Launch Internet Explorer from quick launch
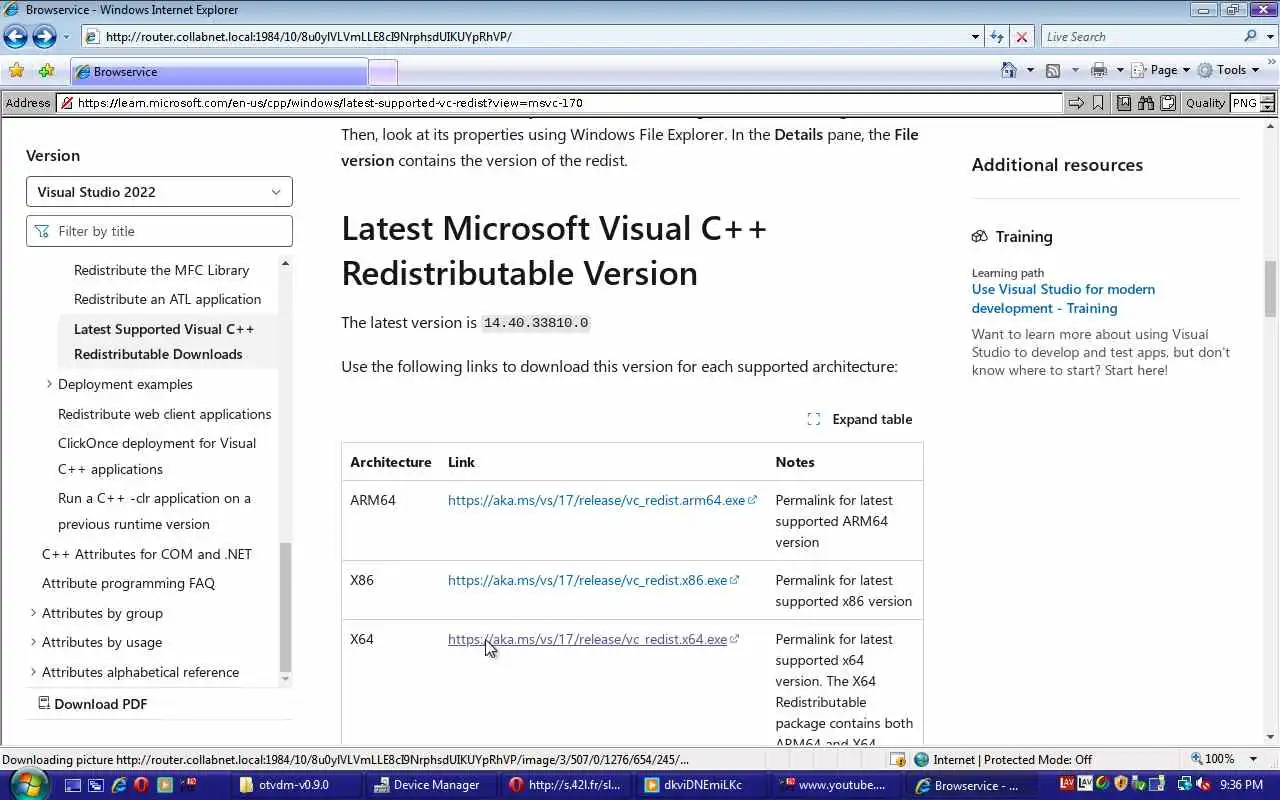The width and height of the screenshot is (1280, 800). pos(118,785)
